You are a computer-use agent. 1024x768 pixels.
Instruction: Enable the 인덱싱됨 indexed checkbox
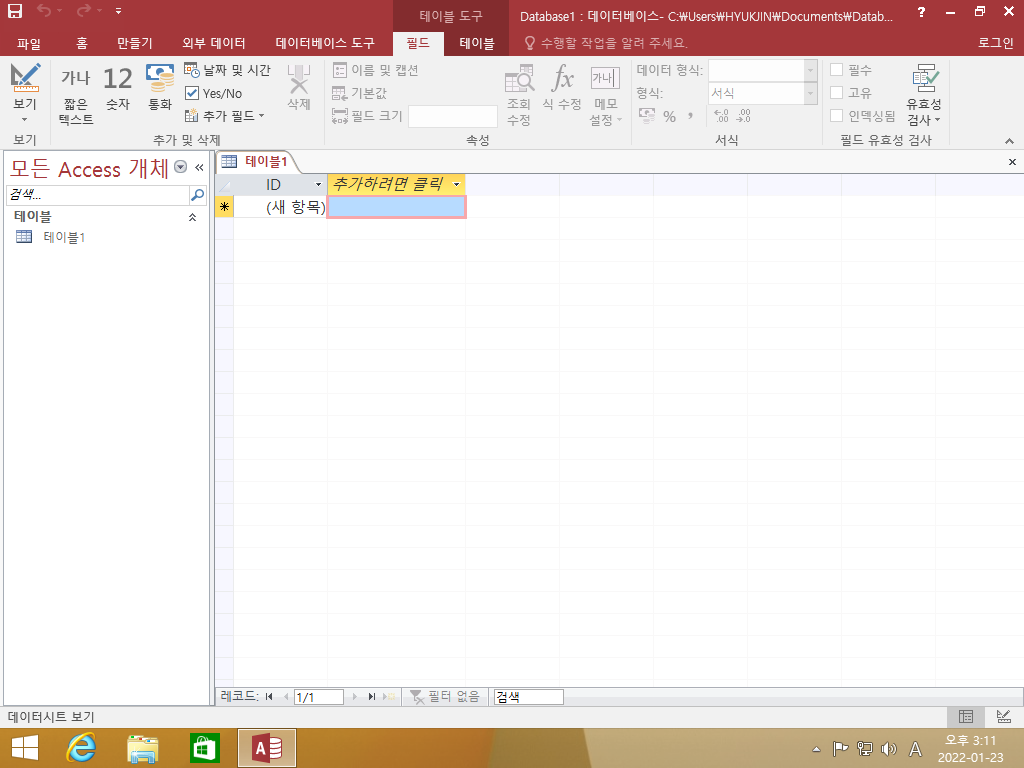point(837,116)
